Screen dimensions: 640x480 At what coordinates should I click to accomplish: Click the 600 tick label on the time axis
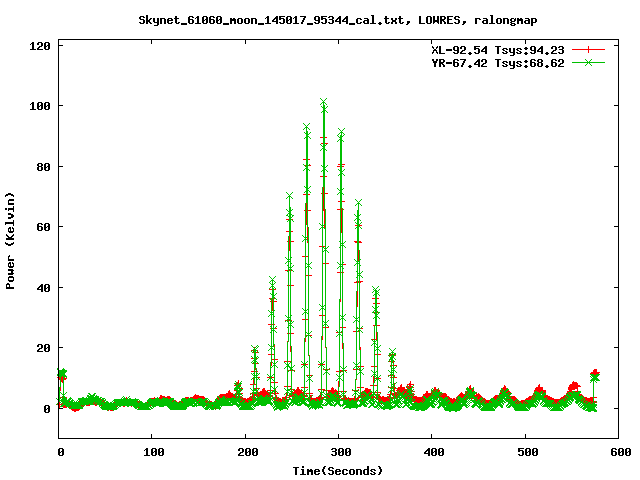click(x=617, y=453)
